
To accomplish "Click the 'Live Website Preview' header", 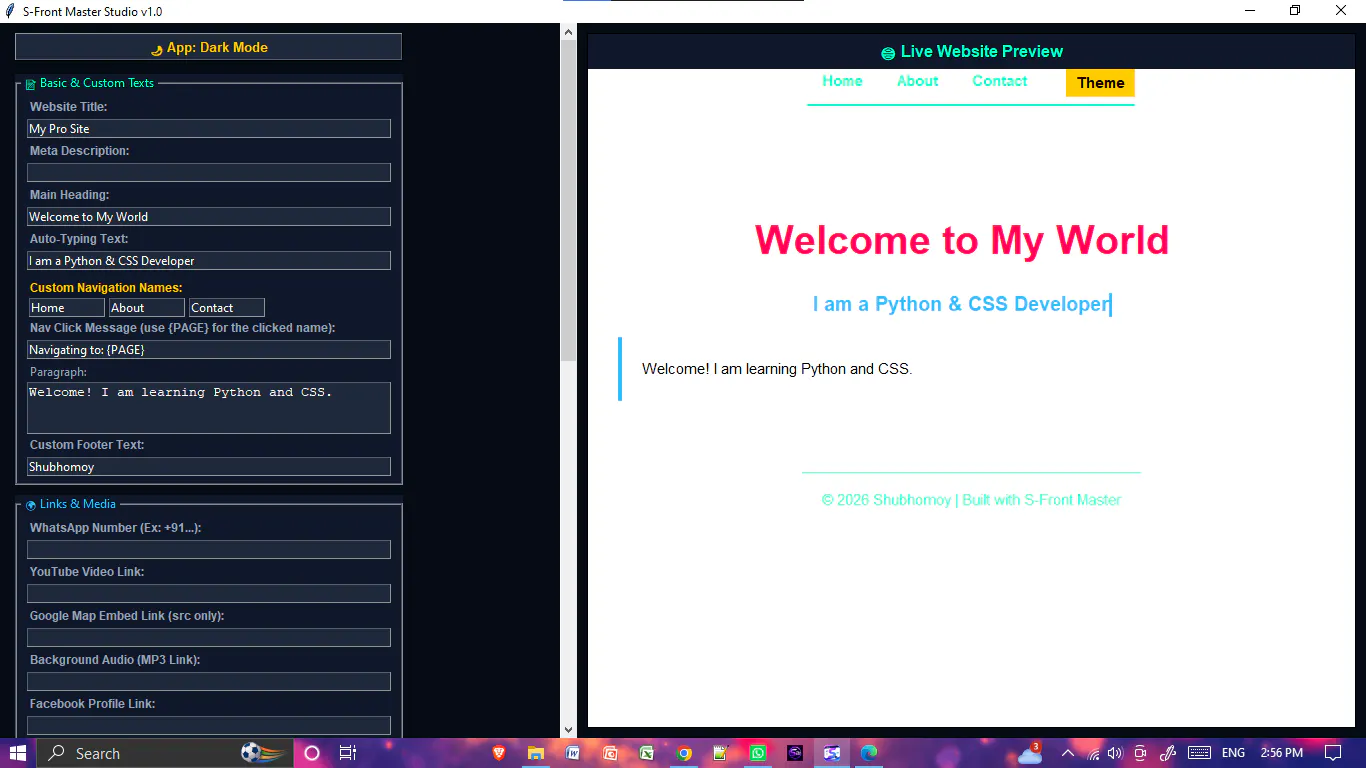I will [971, 52].
